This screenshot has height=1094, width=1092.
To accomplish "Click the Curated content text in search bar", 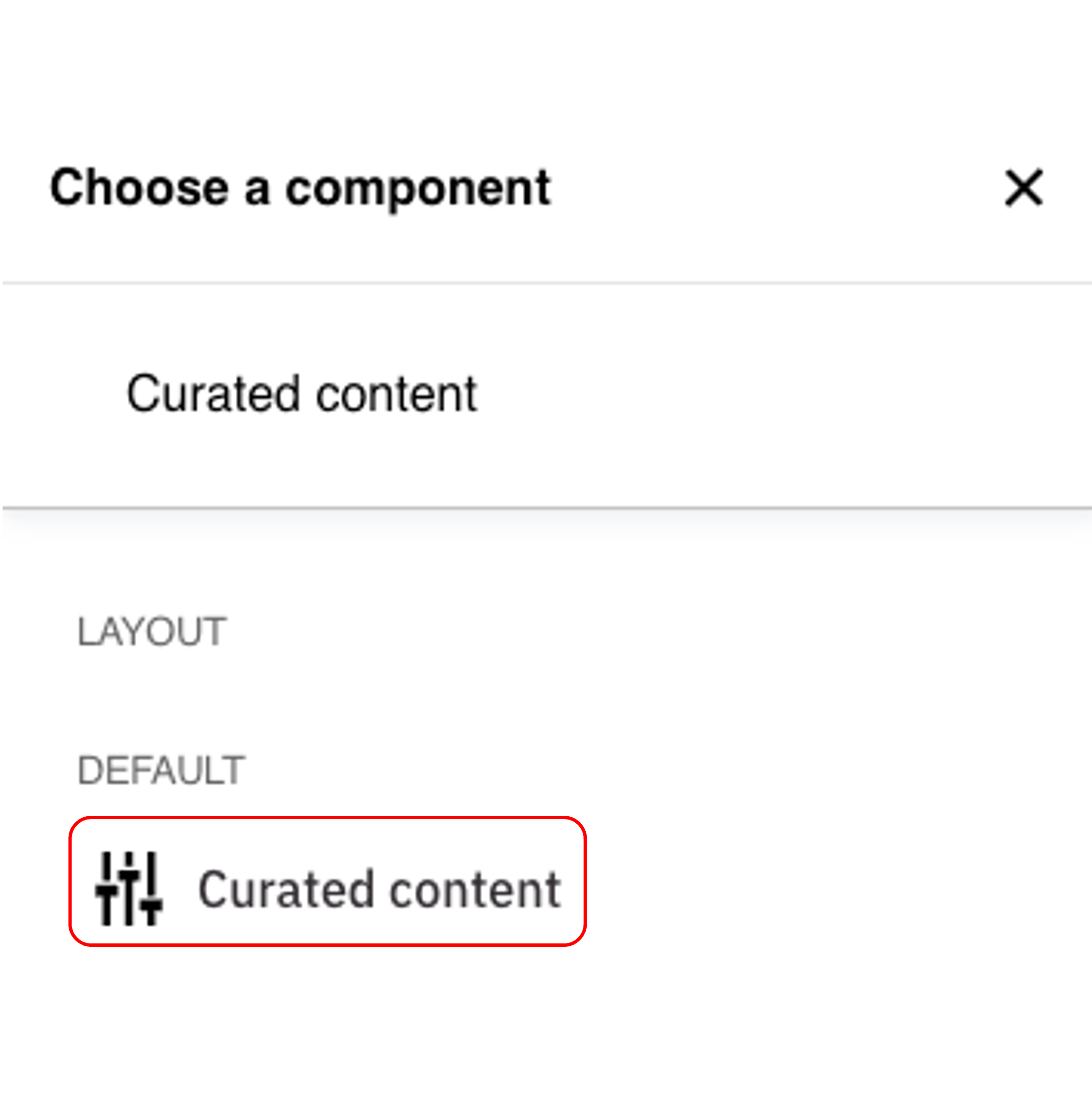I will [x=302, y=394].
